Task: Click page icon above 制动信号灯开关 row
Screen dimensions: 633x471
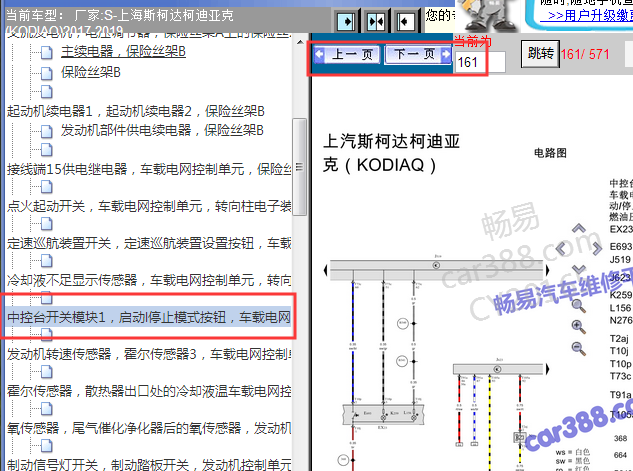Action: point(47,446)
